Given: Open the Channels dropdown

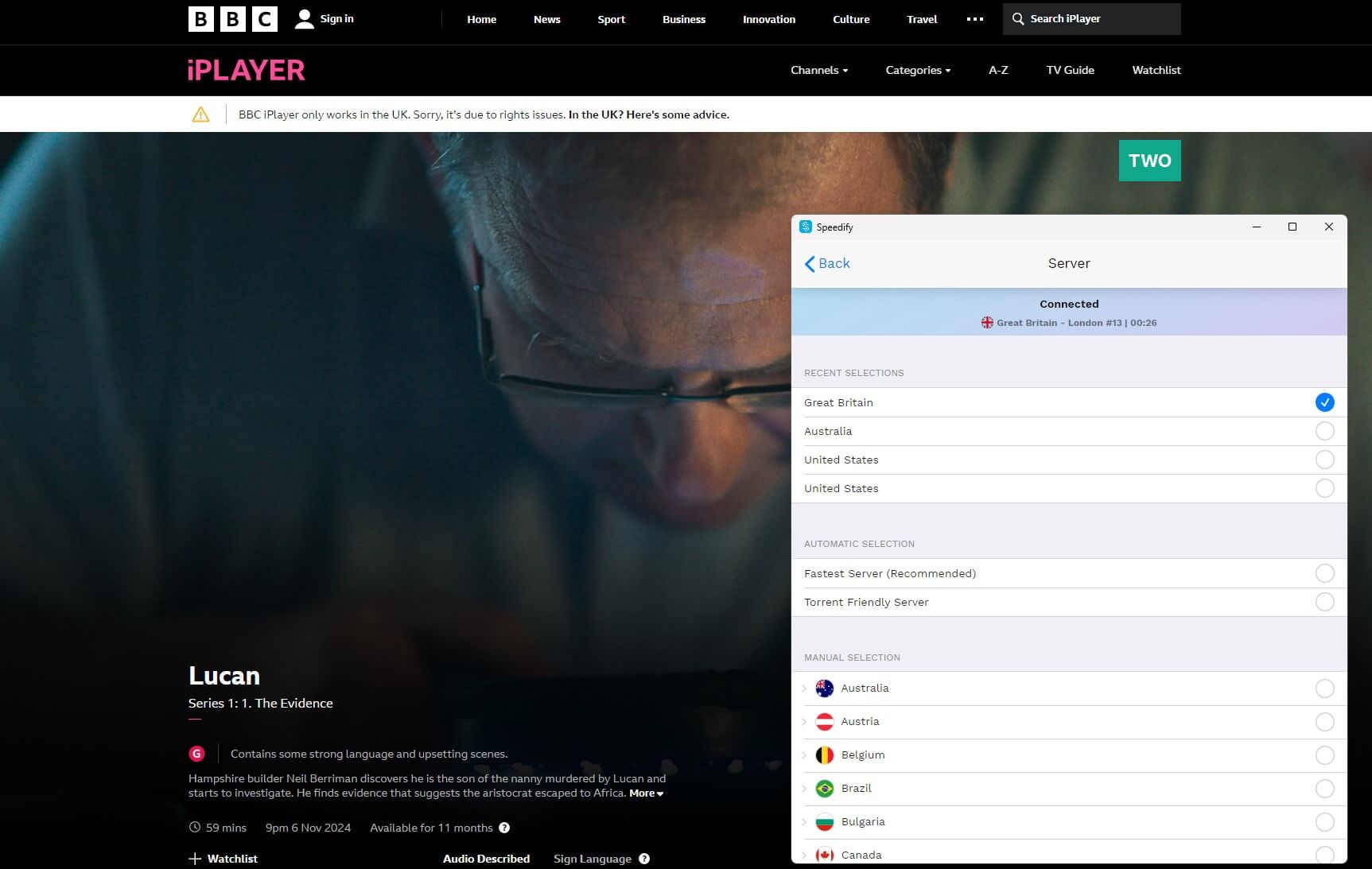Looking at the screenshot, I should 819,70.
